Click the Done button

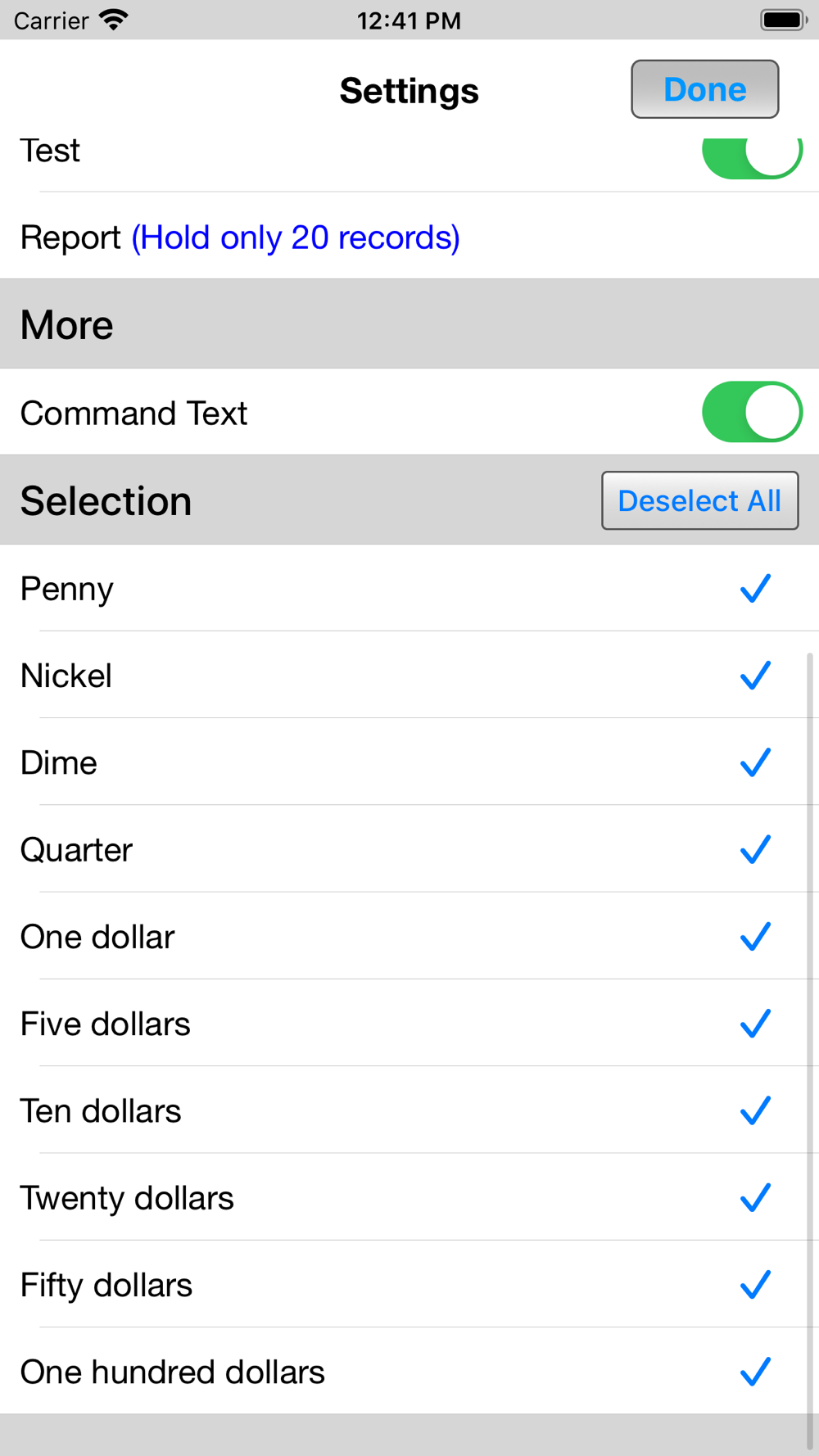704,89
